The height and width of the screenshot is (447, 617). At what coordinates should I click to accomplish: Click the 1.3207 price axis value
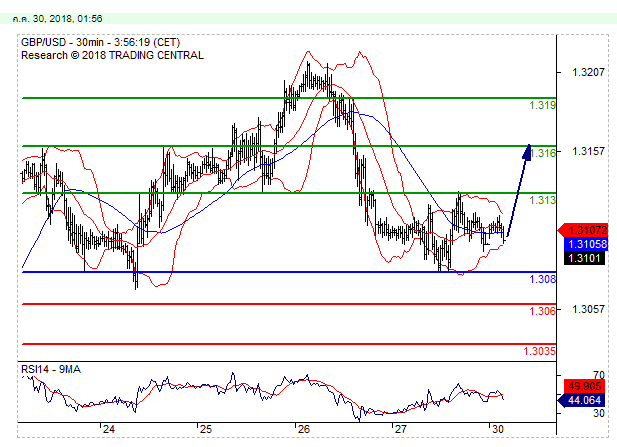pos(588,72)
